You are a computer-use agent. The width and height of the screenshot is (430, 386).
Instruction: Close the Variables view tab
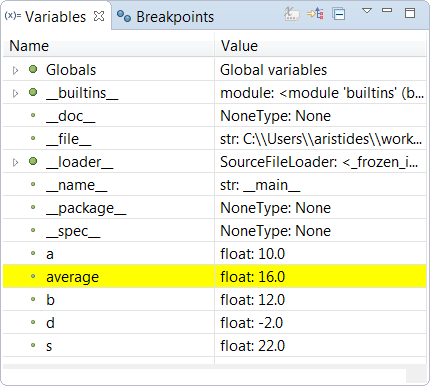pyautogui.click(x=99, y=16)
